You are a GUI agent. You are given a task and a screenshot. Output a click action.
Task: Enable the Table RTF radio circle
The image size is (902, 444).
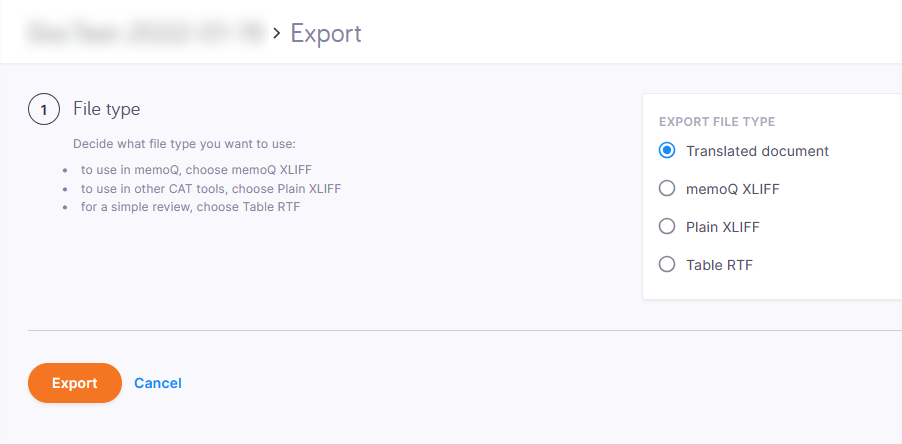[x=667, y=265]
